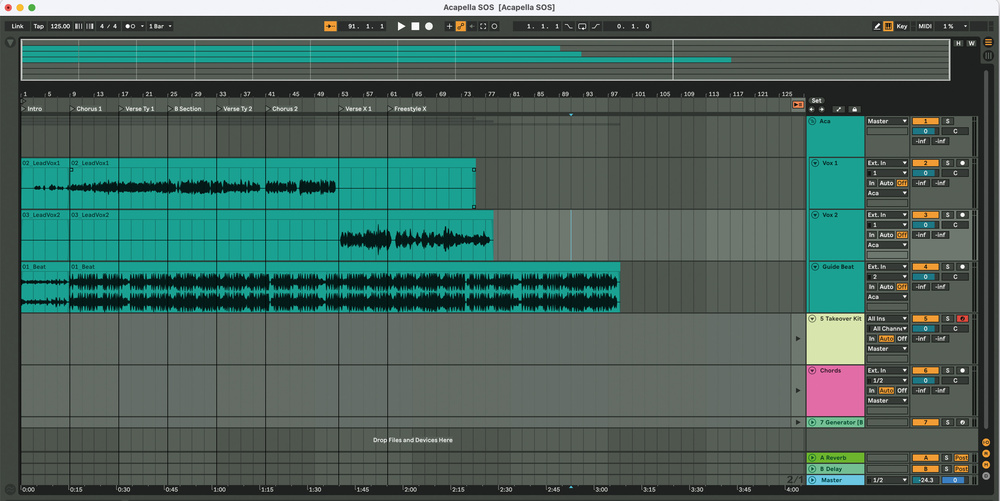This screenshot has width=1000, height=501.
Task: Jump to previous locator arrow
Action: tap(812, 109)
